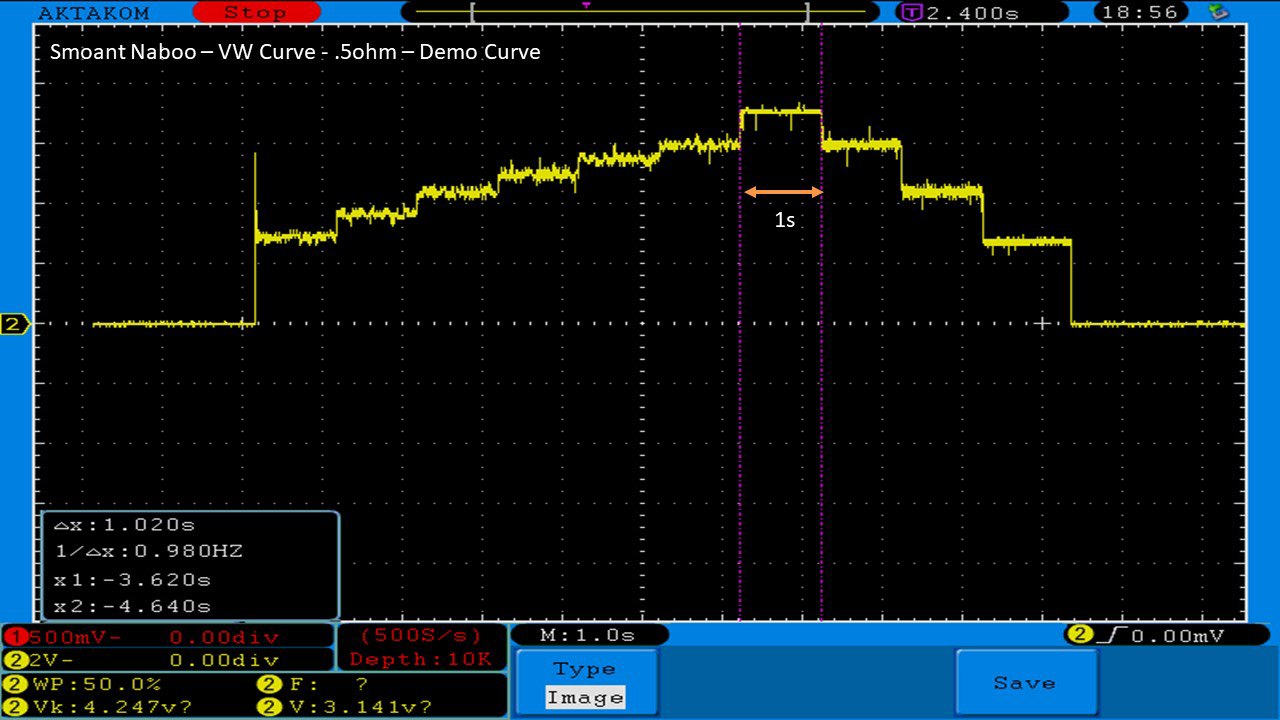The image size is (1280, 720).
Task: Click the orange 1s double arrow annotation
Action: tap(783, 192)
